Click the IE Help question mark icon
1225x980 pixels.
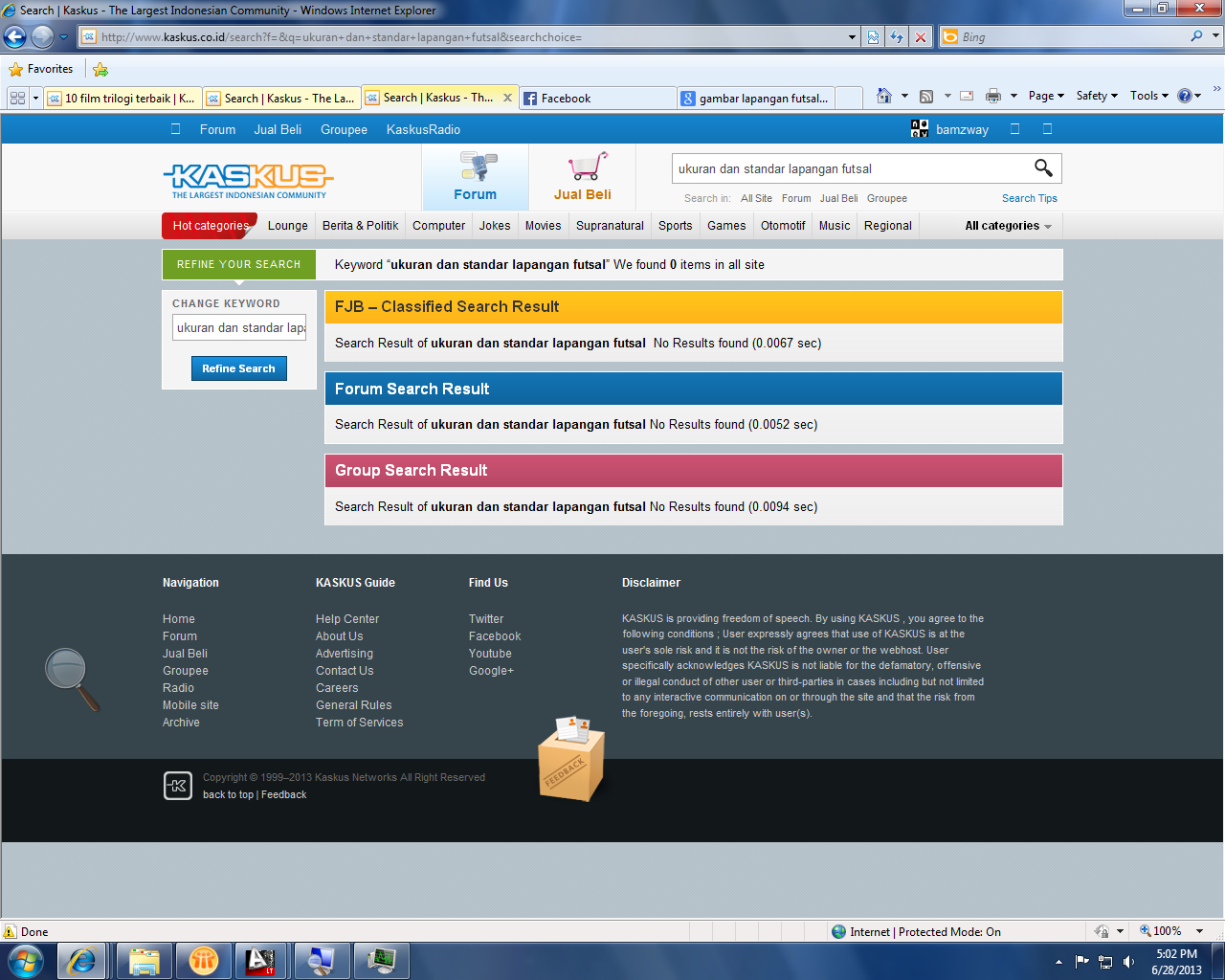pyautogui.click(x=1185, y=96)
